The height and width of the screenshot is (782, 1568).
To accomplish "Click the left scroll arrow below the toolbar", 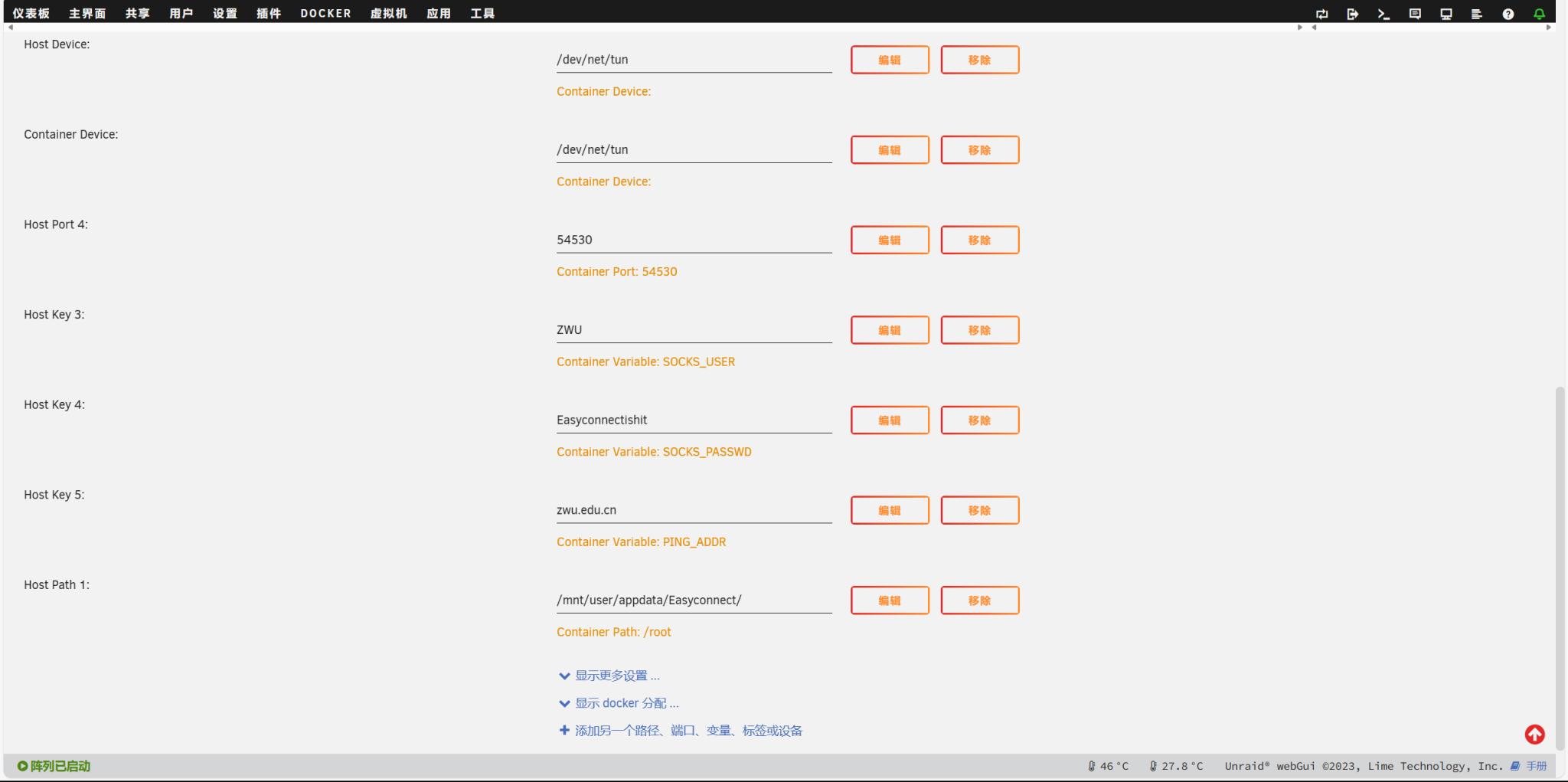I will tap(11, 26).
